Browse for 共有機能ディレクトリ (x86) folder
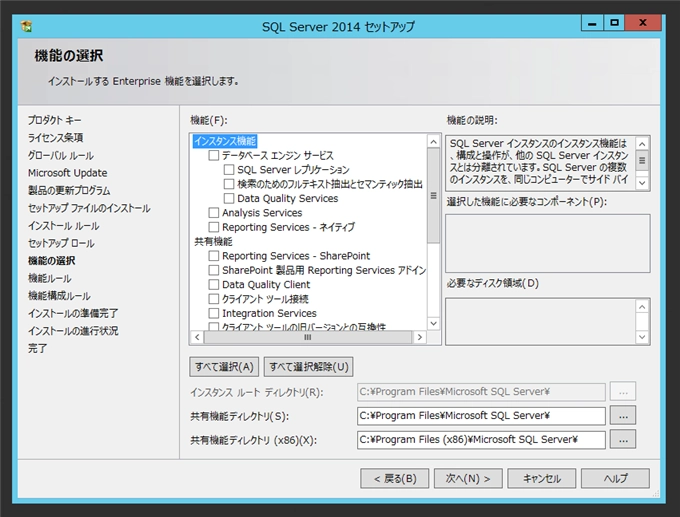 click(623, 439)
